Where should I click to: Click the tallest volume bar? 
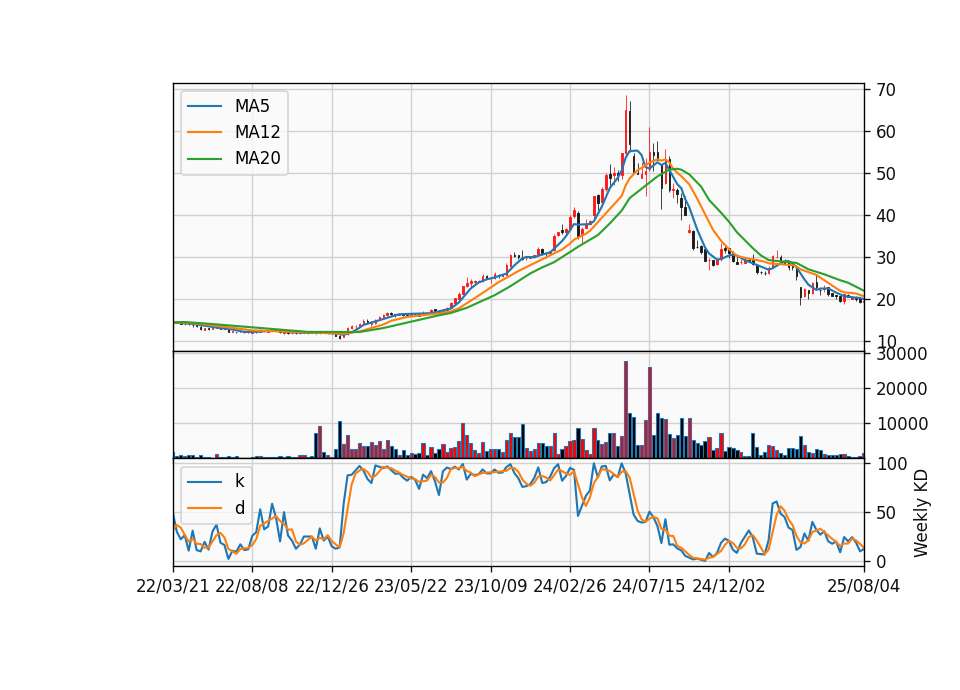[x=626, y=410]
